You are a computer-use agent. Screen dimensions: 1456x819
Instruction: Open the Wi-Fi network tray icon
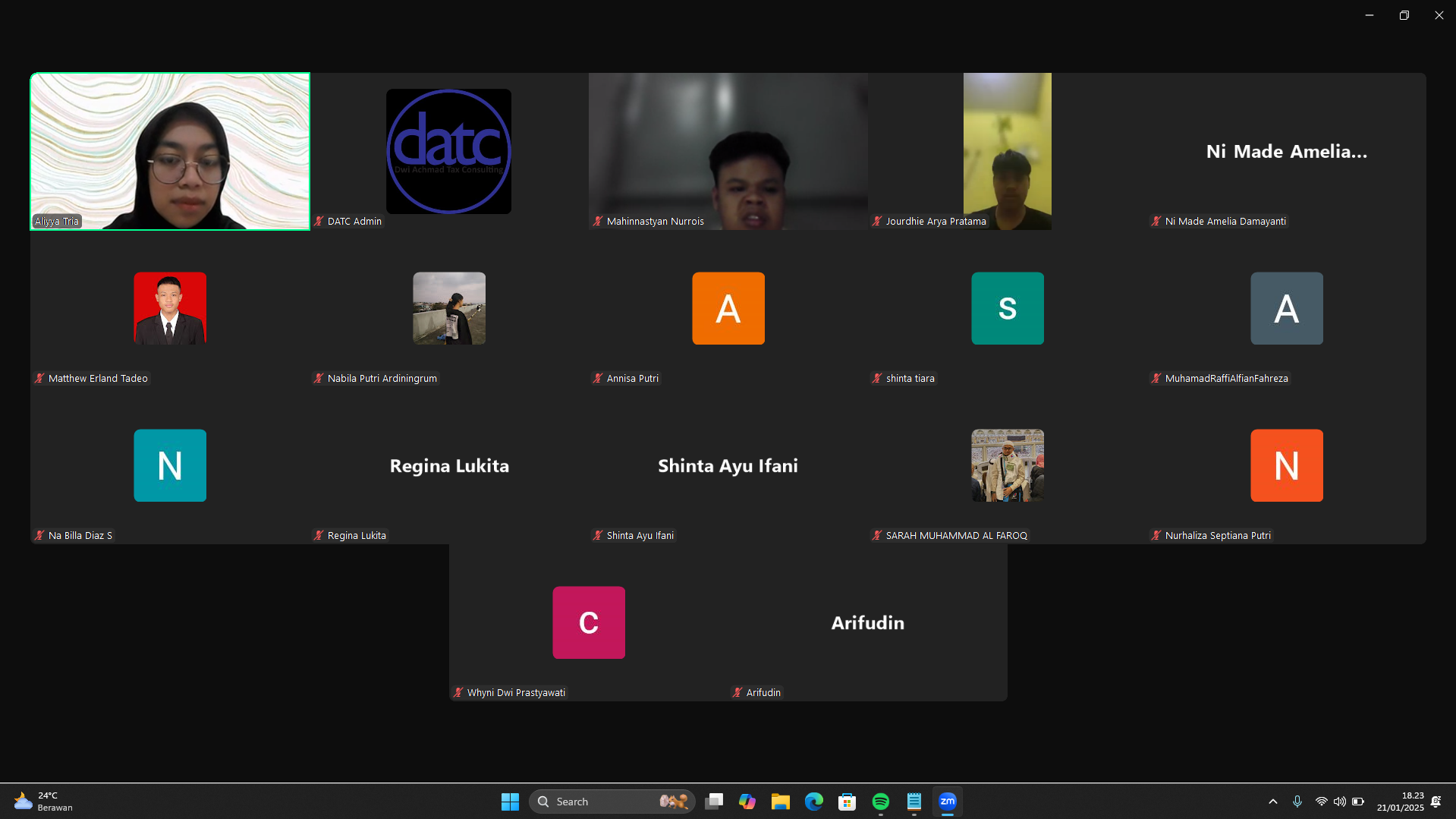[x=1321, y=802]
